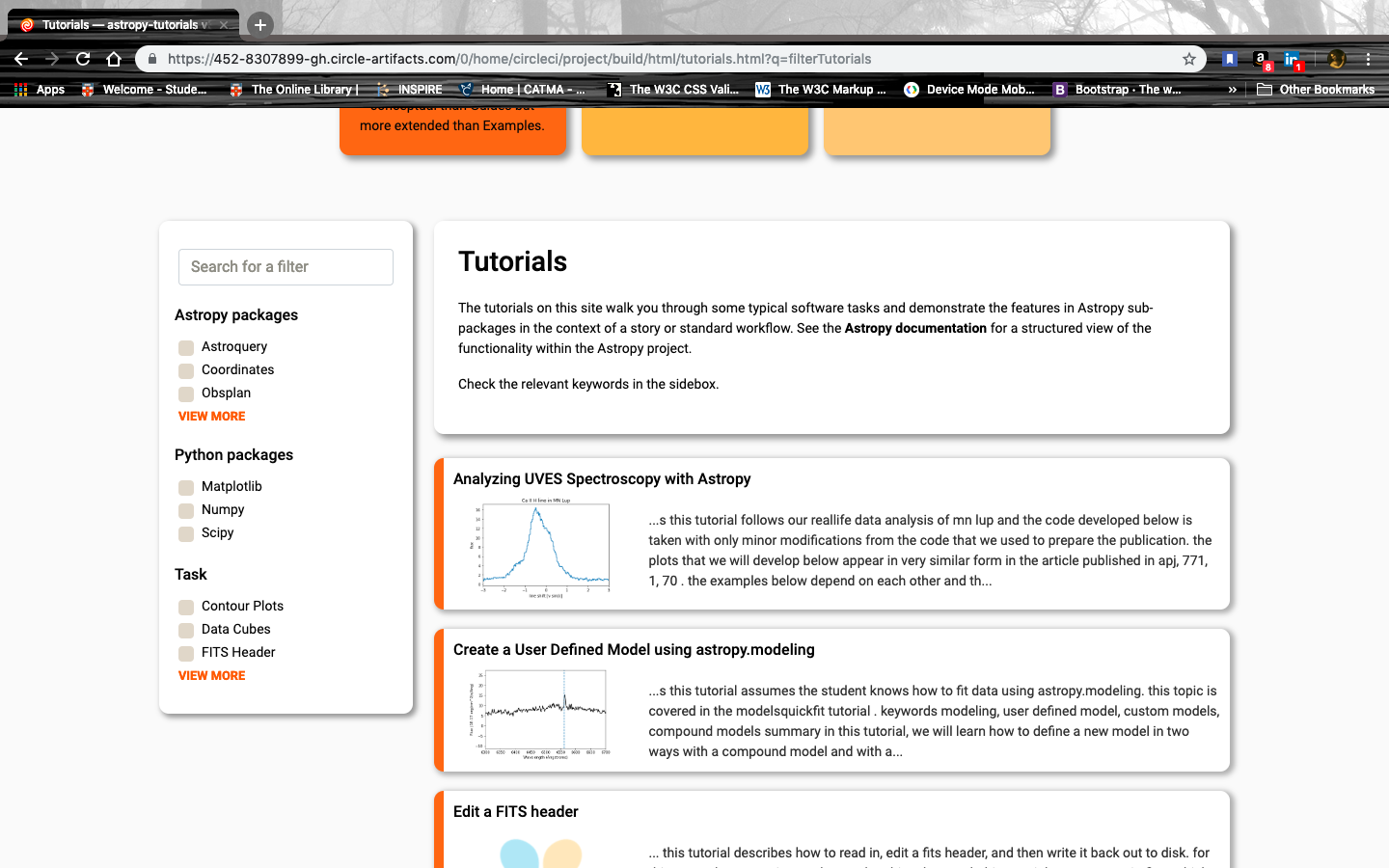Click the padlock site info icon
Image resolution: width=1389 pixels, height=868 pixels.
click(152, 59)
